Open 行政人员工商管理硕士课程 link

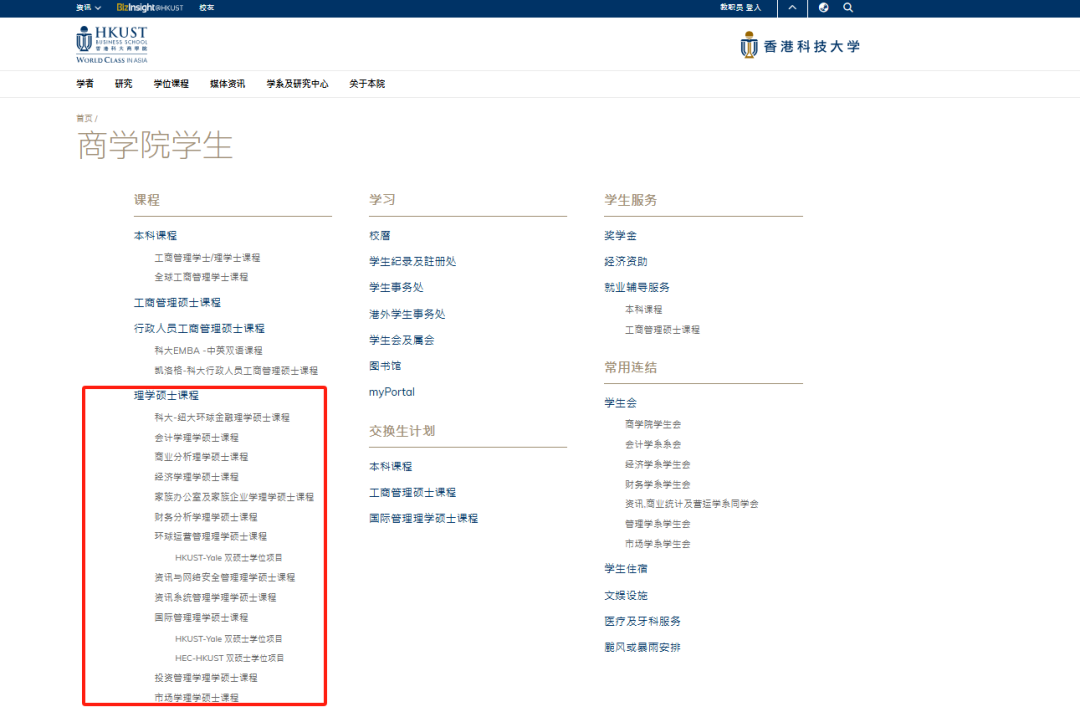click(199, 329)
